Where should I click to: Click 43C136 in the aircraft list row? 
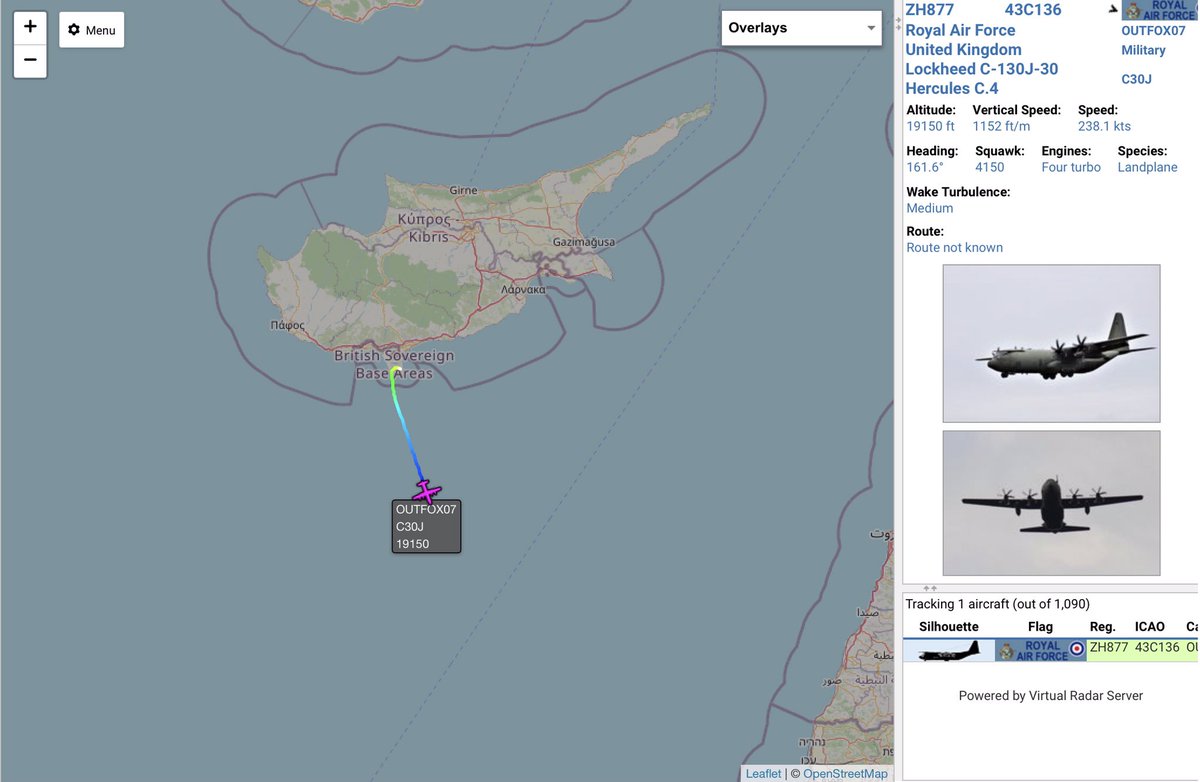1159,648
